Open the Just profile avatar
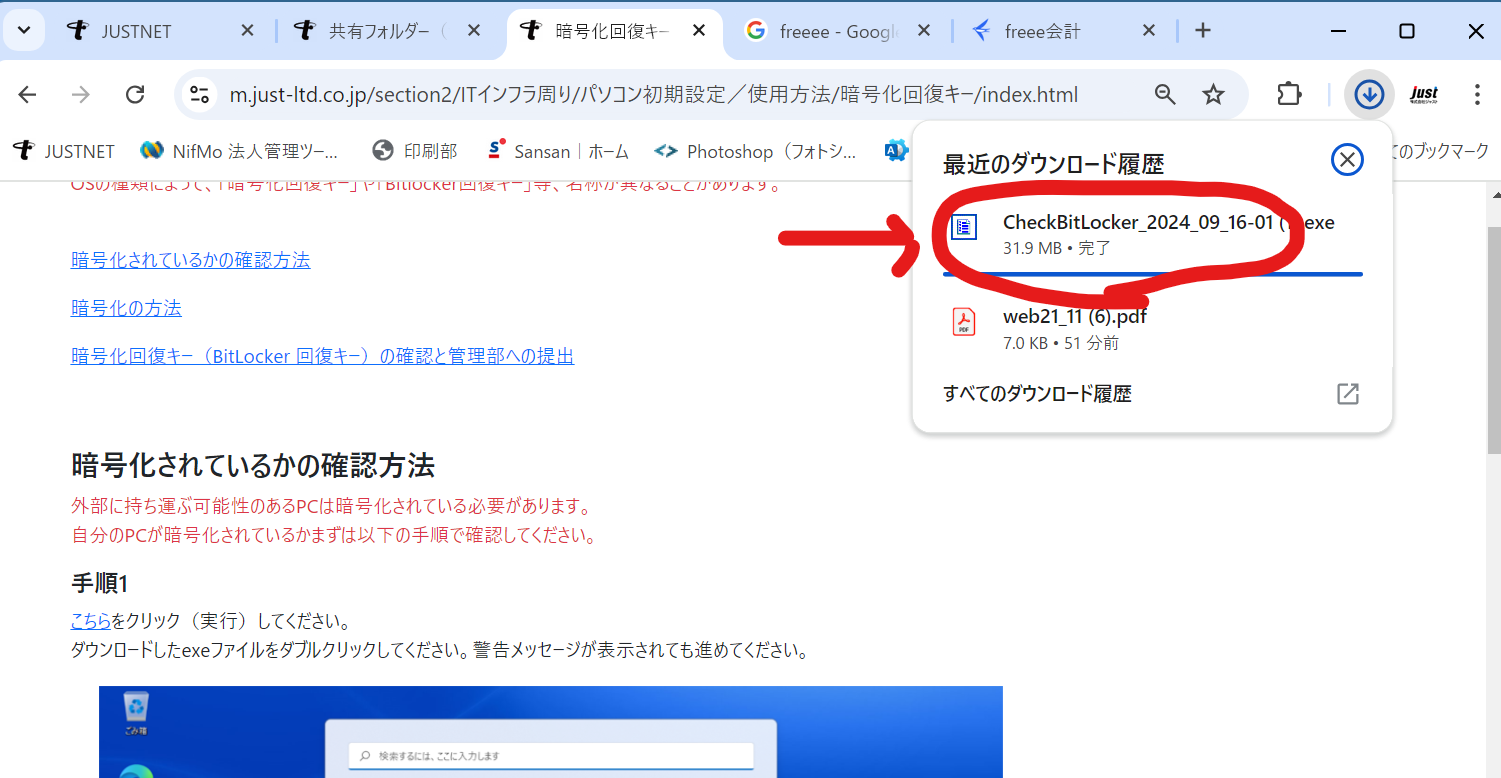The image size is (1501, 778). click(1423, 95)
